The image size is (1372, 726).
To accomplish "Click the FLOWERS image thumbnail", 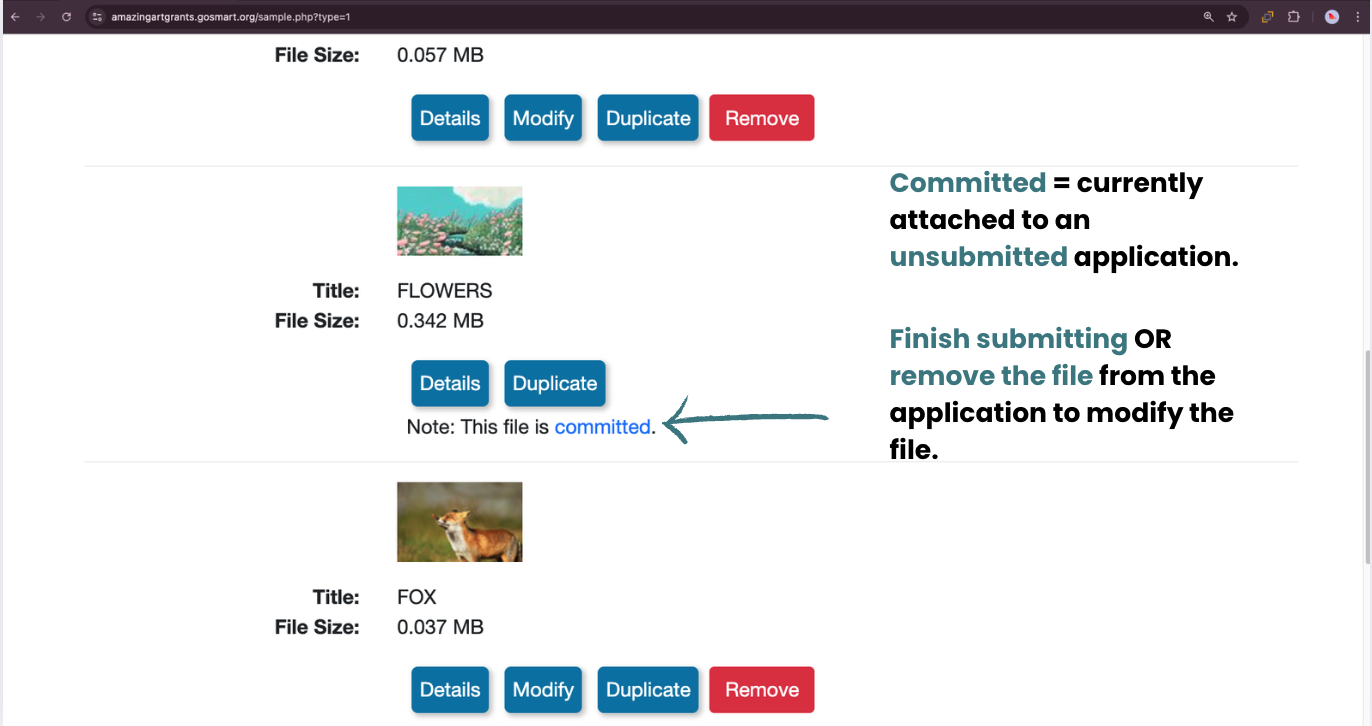I will click(460, 221).
